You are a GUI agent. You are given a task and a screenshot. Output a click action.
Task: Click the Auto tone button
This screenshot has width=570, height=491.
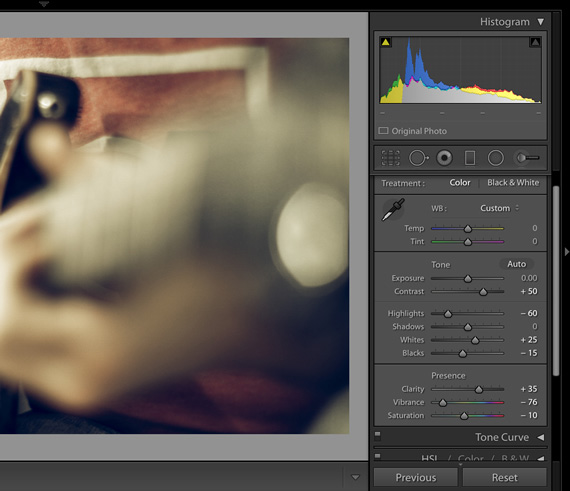[x=517, y=264]
